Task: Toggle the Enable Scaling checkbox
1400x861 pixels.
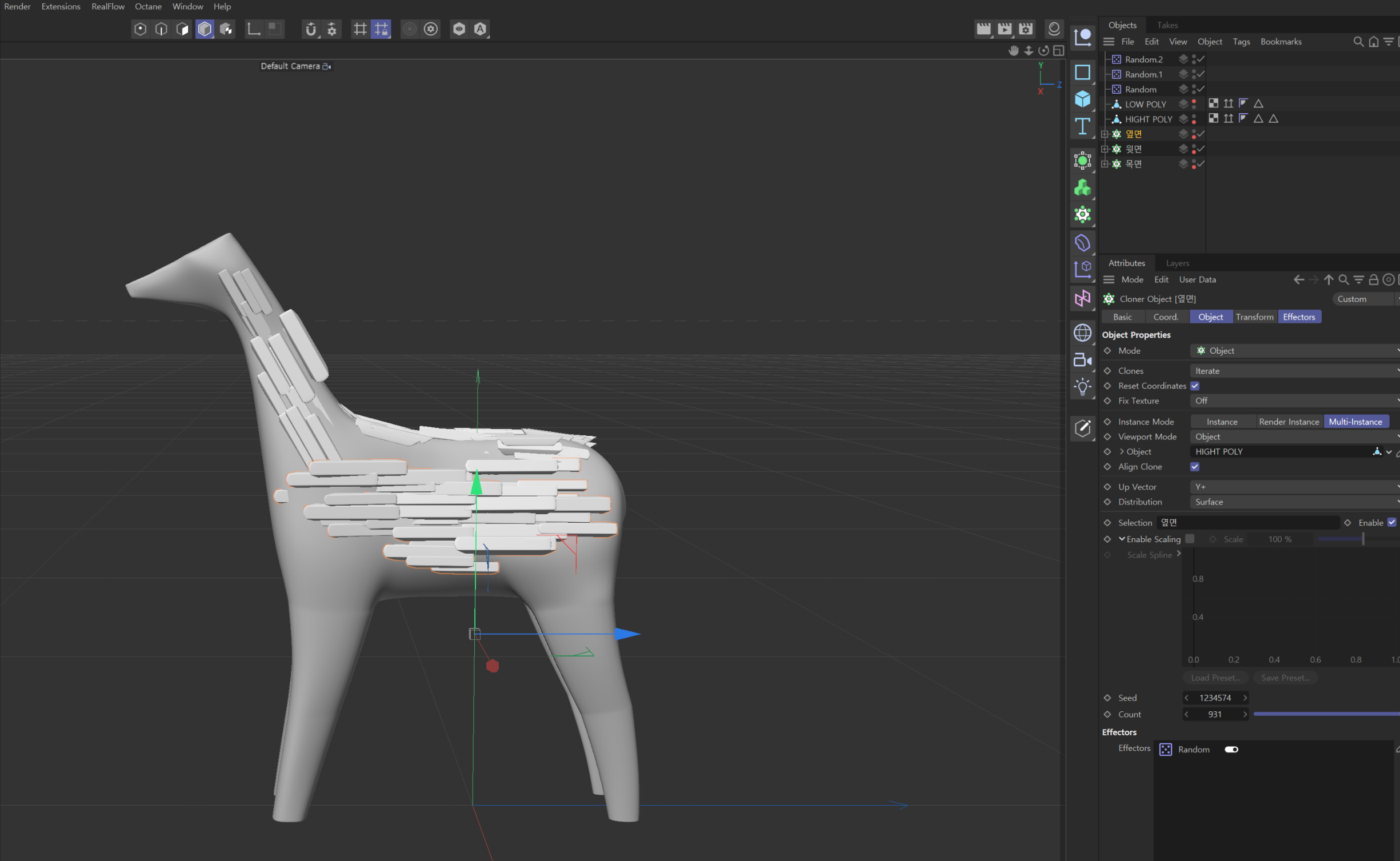Action: click(1190, 539)
